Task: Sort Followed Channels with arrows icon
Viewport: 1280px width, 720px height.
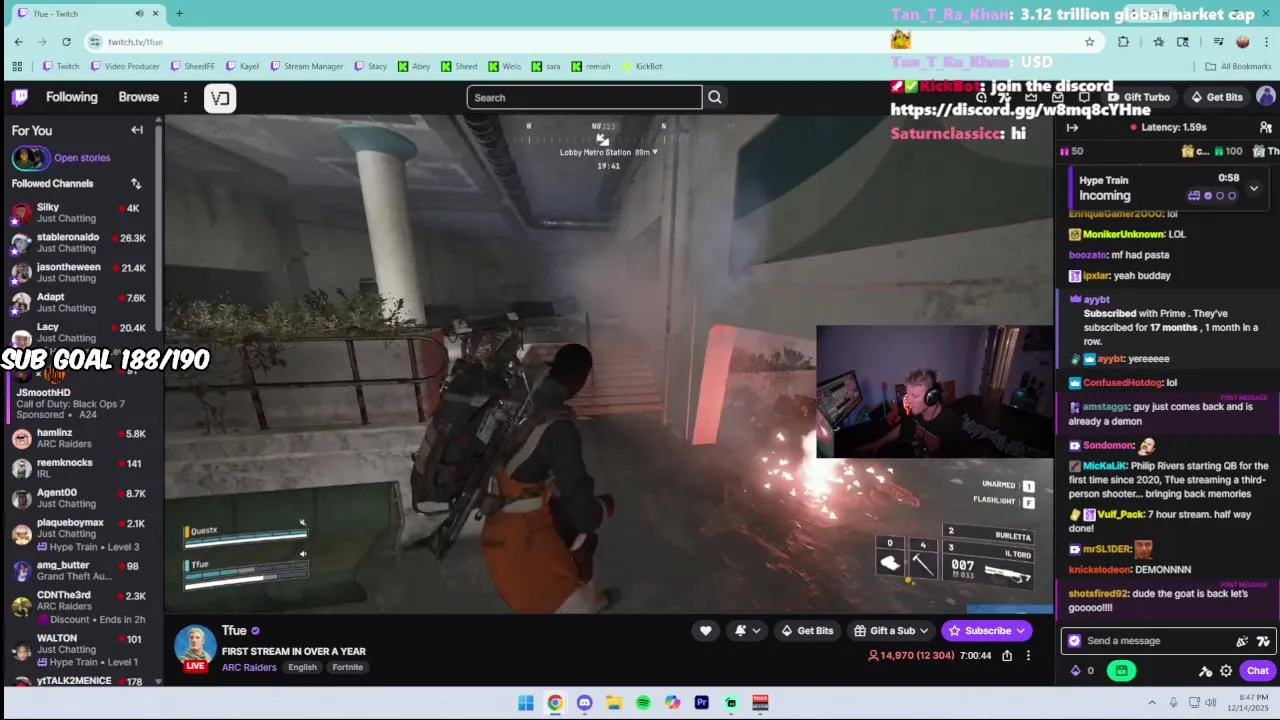Action: pos(136,184)
